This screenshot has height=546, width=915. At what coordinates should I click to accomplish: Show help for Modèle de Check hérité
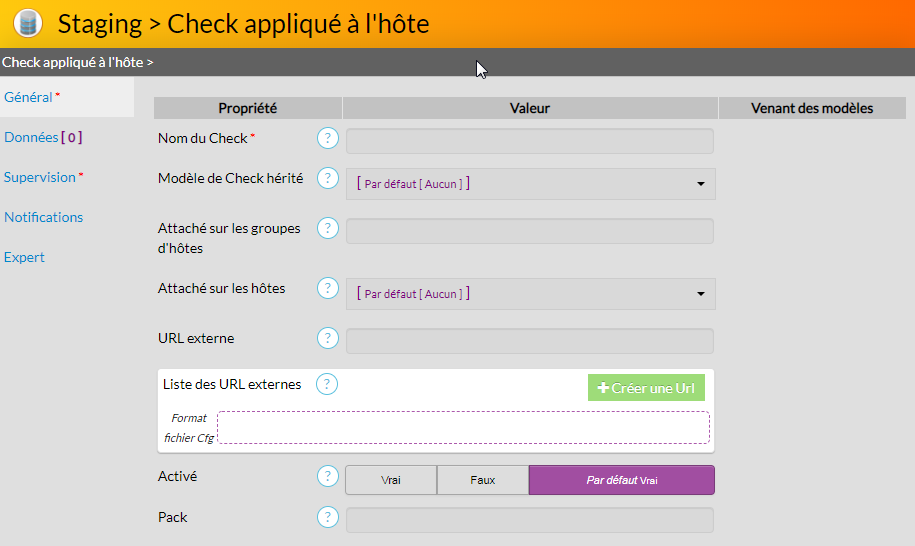328,178
